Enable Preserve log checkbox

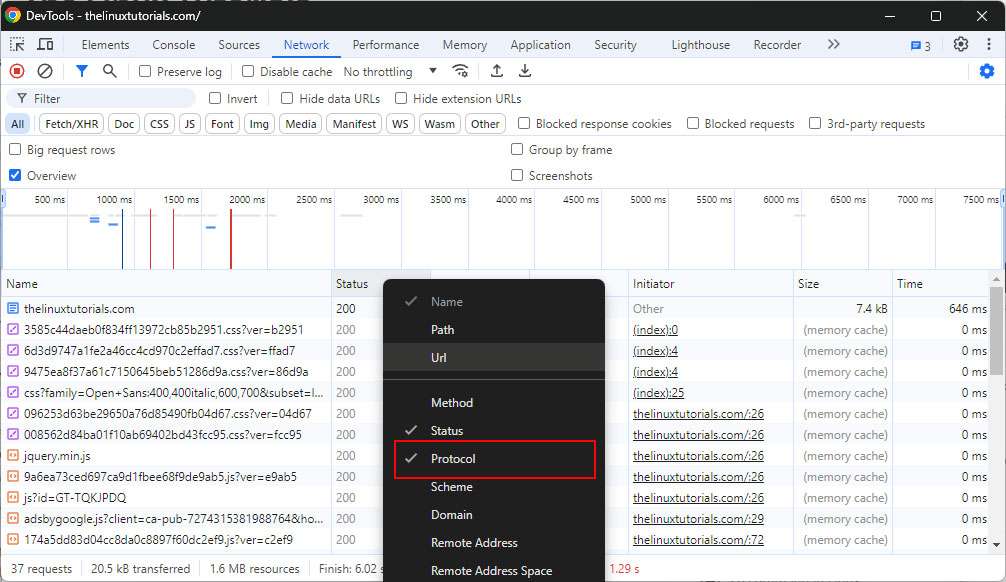coord(145,71)
